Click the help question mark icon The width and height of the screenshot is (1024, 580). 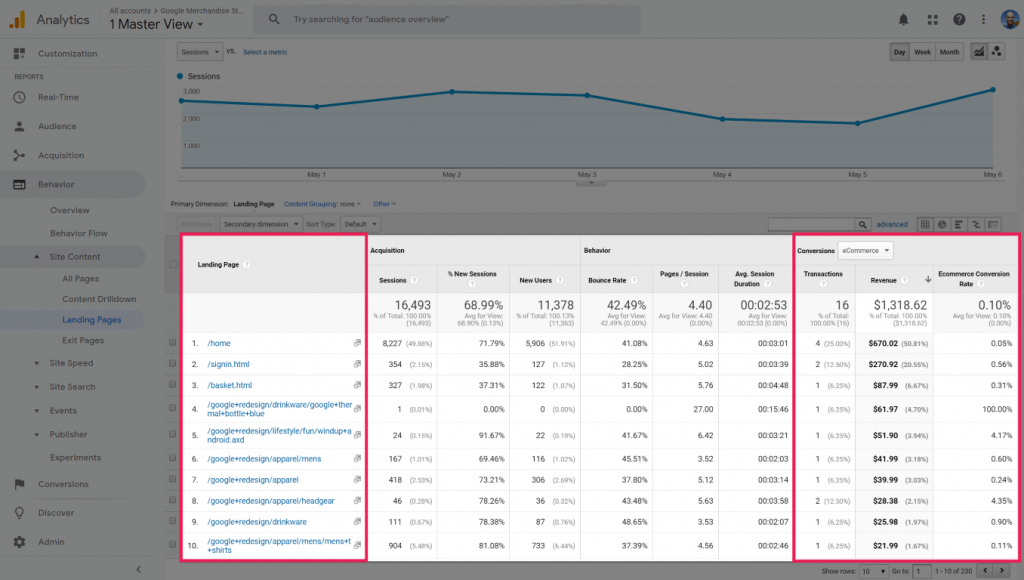(959, 19)
